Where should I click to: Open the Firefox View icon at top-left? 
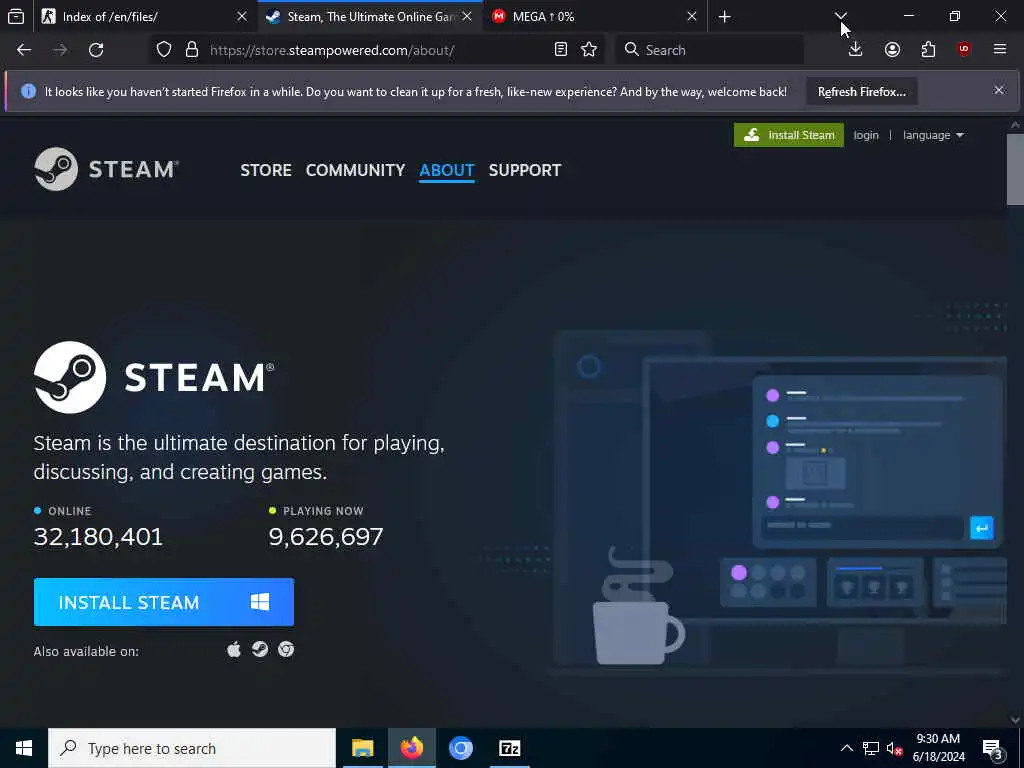[x=16, y=16]
